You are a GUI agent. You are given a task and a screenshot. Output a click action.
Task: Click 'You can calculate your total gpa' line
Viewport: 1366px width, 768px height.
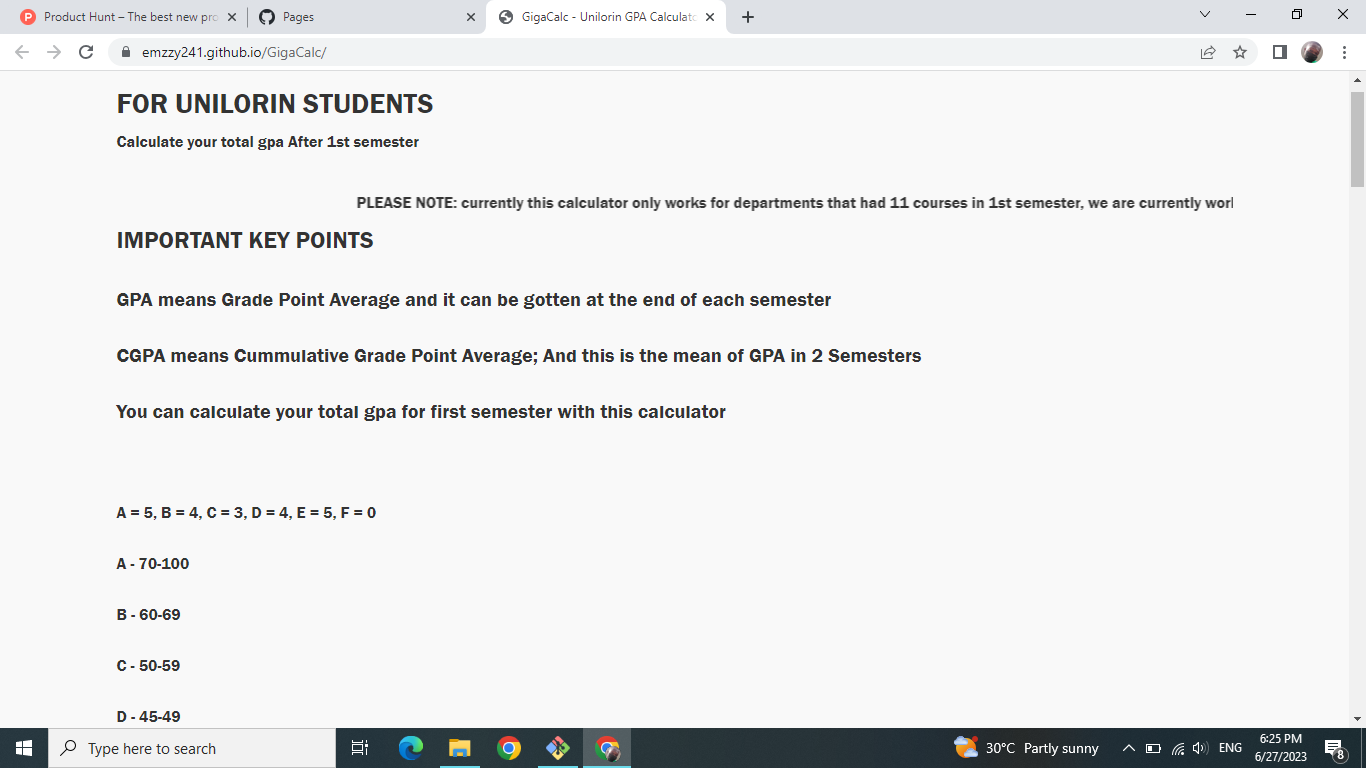421,412
